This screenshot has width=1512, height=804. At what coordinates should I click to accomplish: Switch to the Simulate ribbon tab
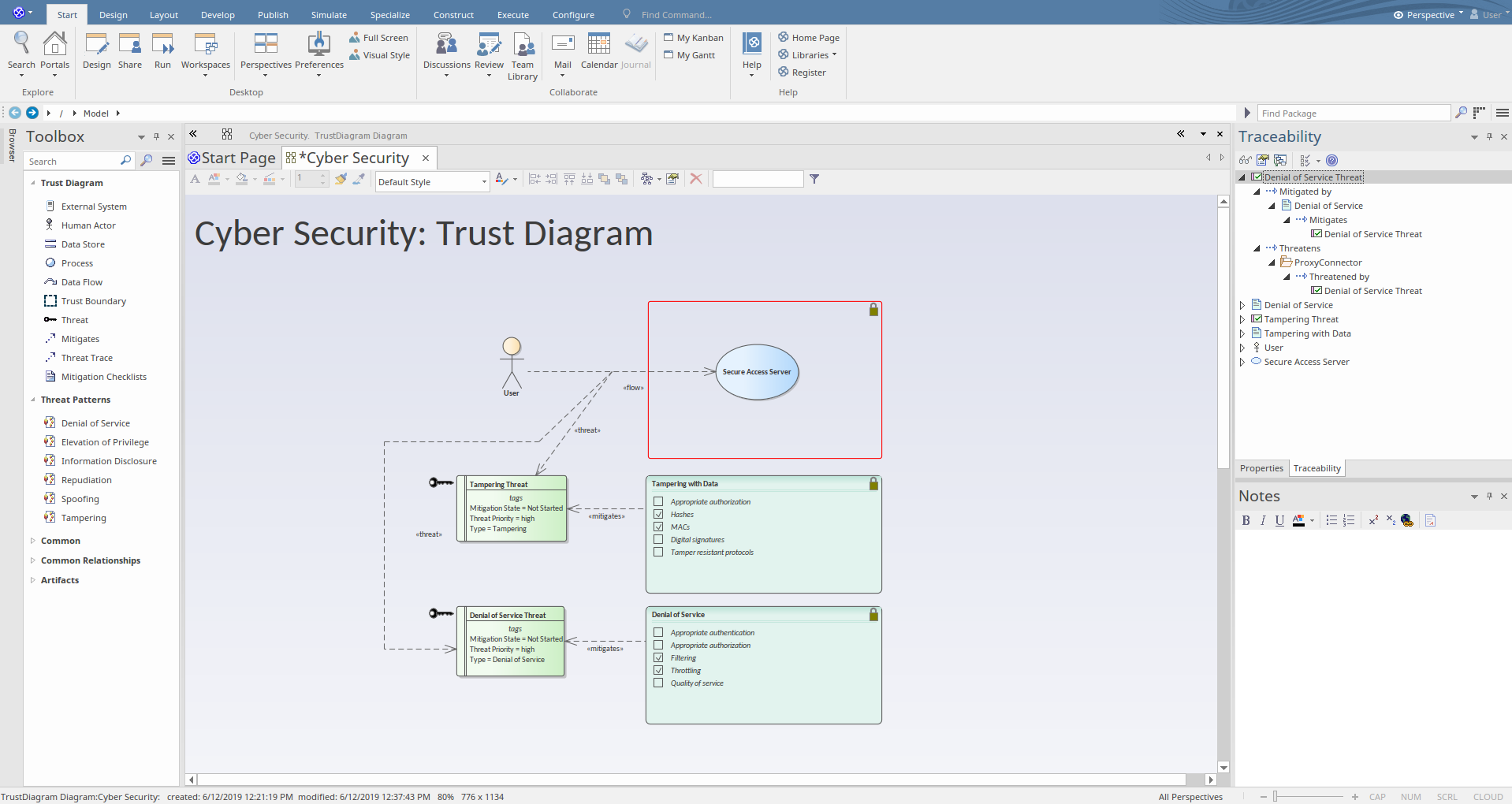329,15
